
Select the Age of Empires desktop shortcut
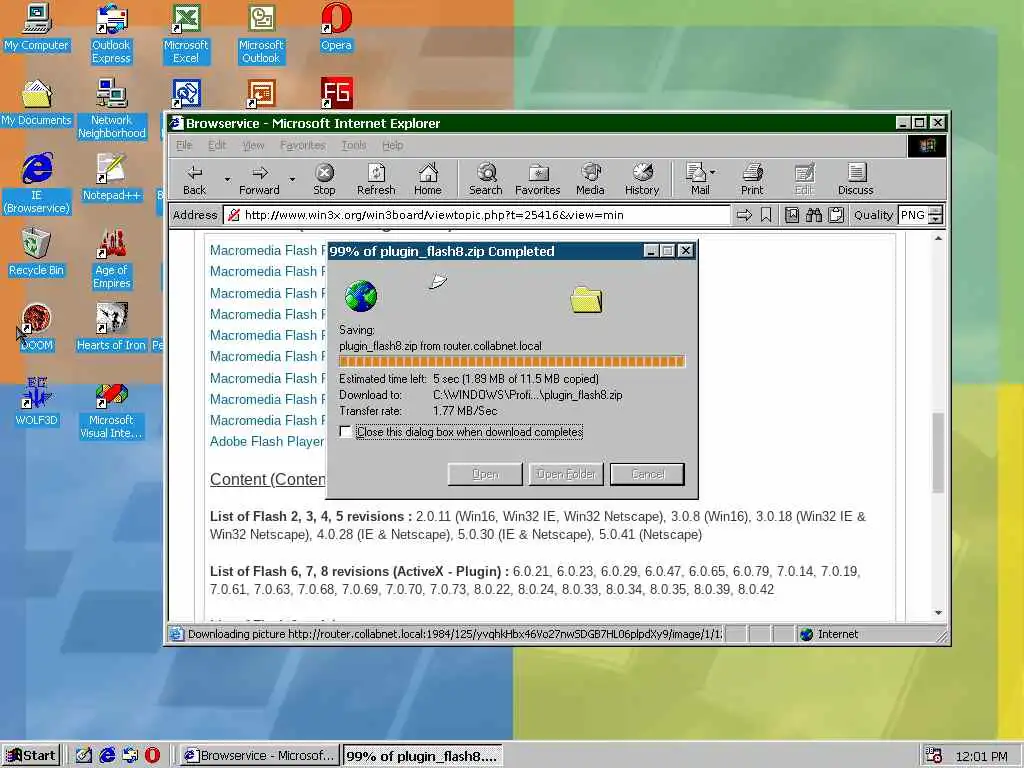[112, 259]
